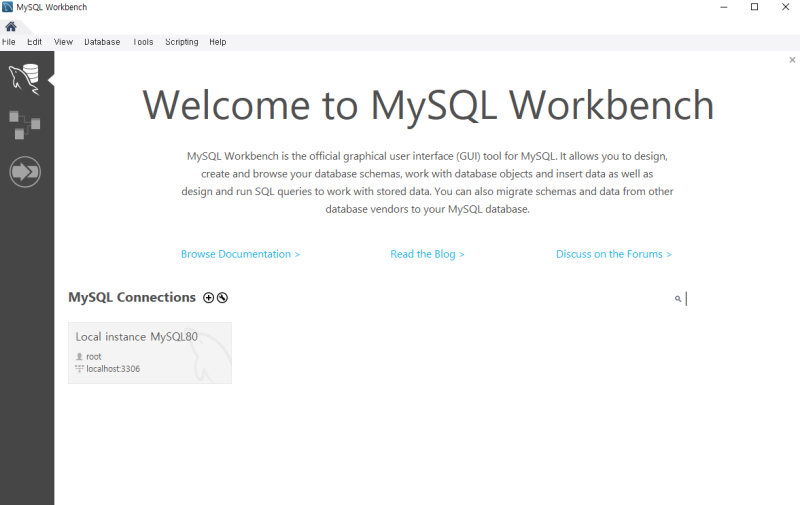Close the welcome screen with the X

pyautogui.click(x=792, y=60)
